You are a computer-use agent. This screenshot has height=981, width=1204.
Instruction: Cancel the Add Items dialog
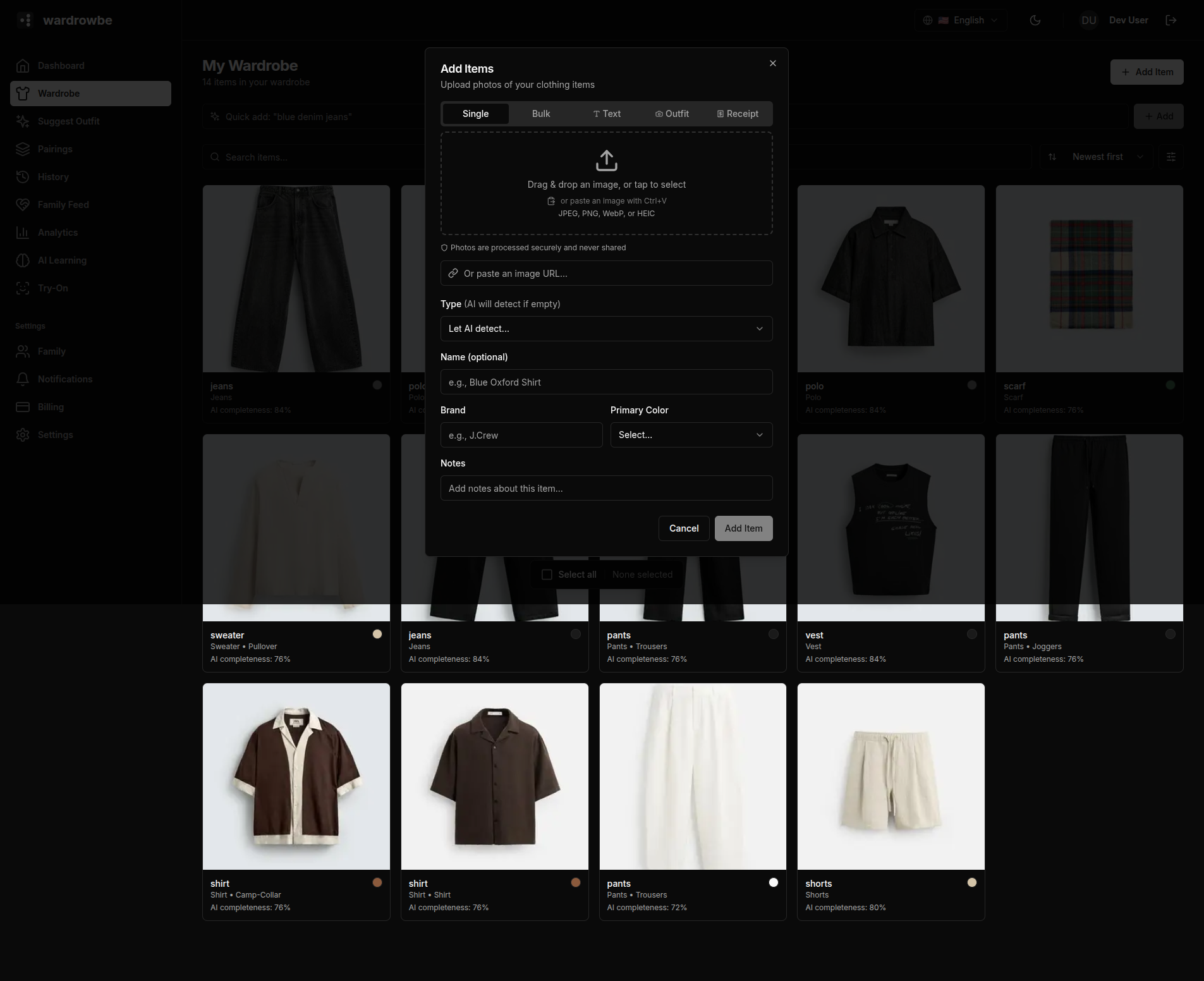[683, 528]
